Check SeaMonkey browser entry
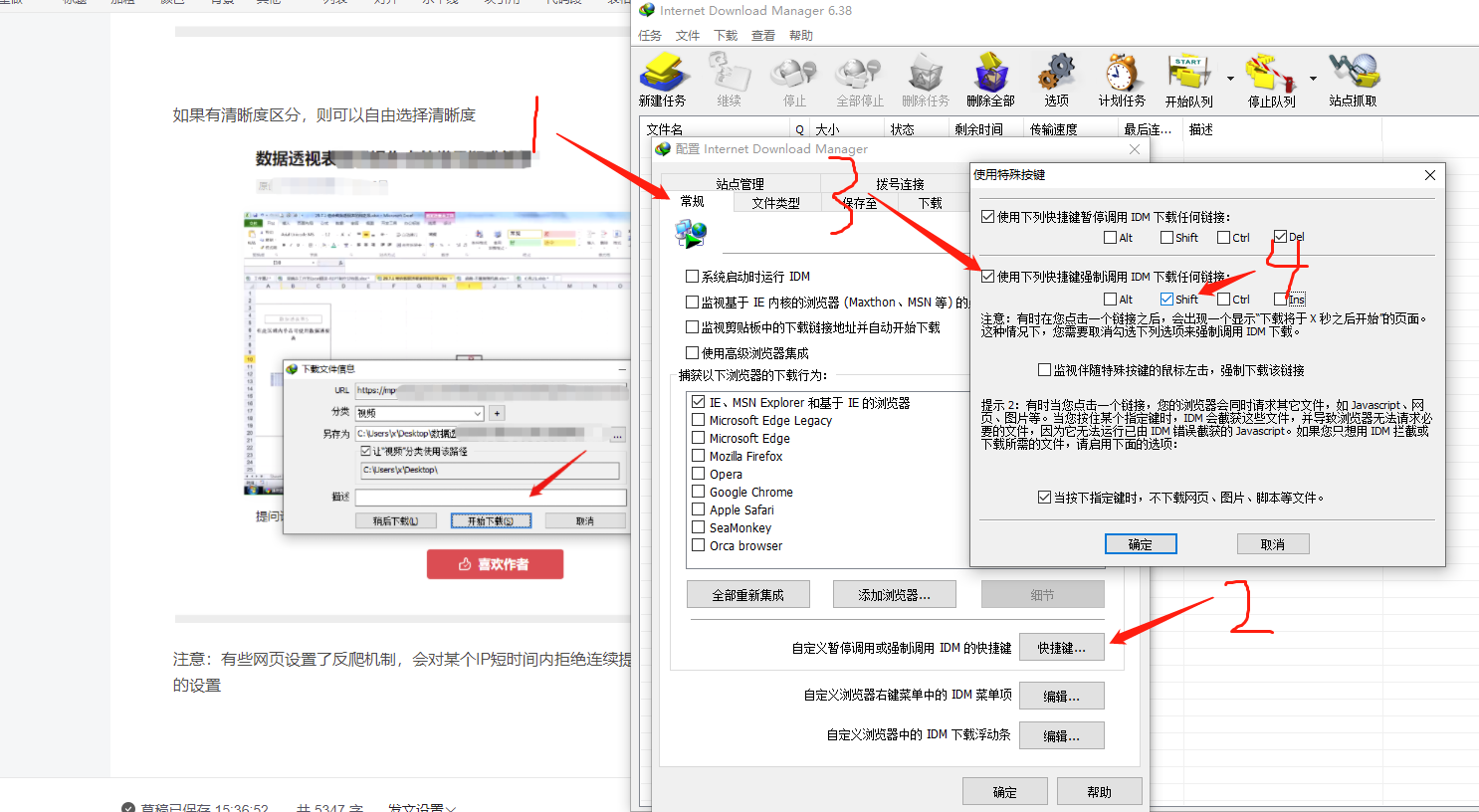The height and width of the screenshot is (812, 1479). [699, 528]
